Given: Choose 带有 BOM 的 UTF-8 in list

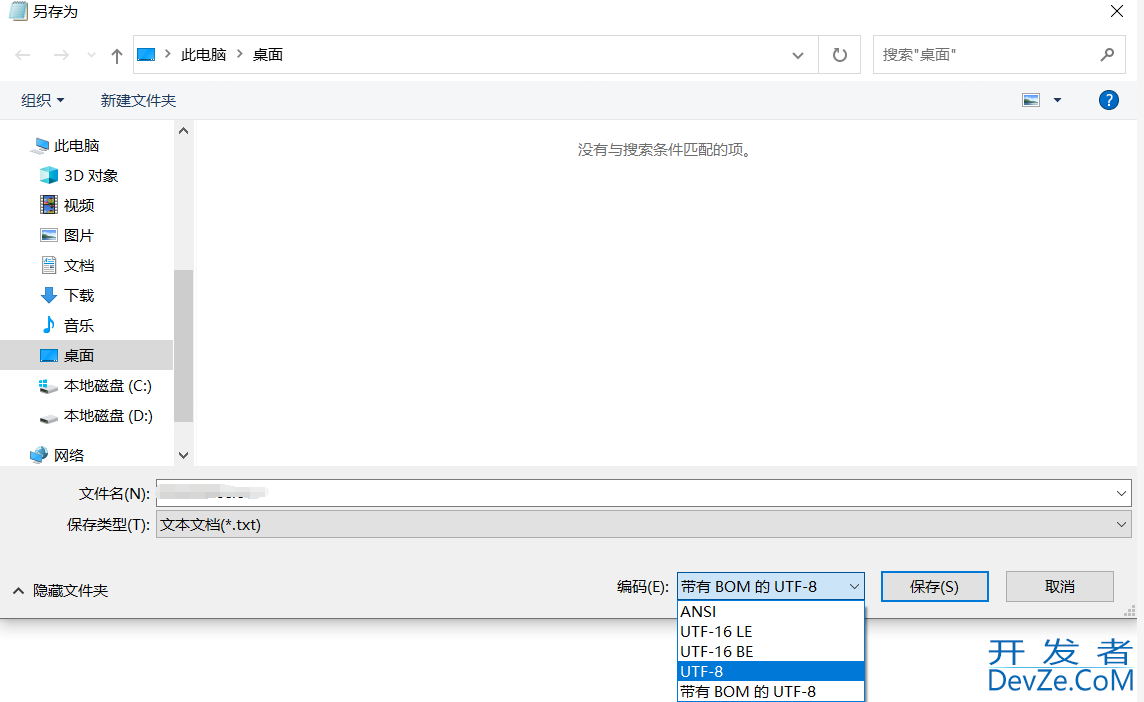Looking at the screenshot, I should pyautogui.click(x=770, y=691).
